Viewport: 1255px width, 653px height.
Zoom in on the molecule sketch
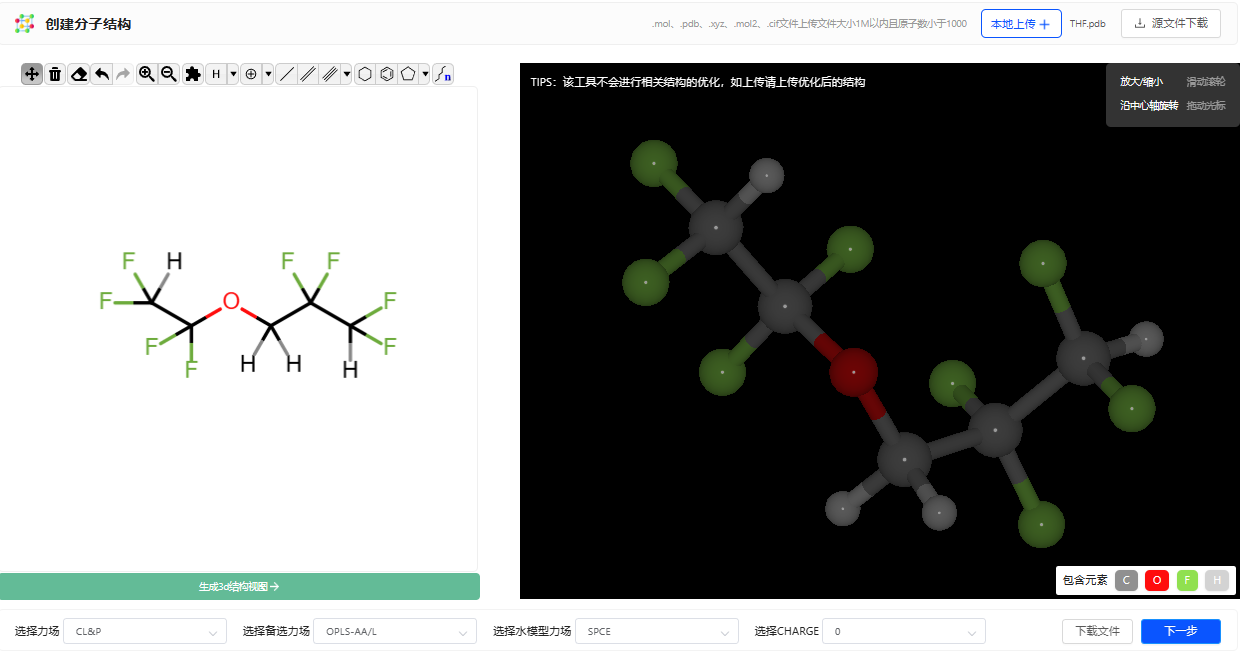pos(147,74)
